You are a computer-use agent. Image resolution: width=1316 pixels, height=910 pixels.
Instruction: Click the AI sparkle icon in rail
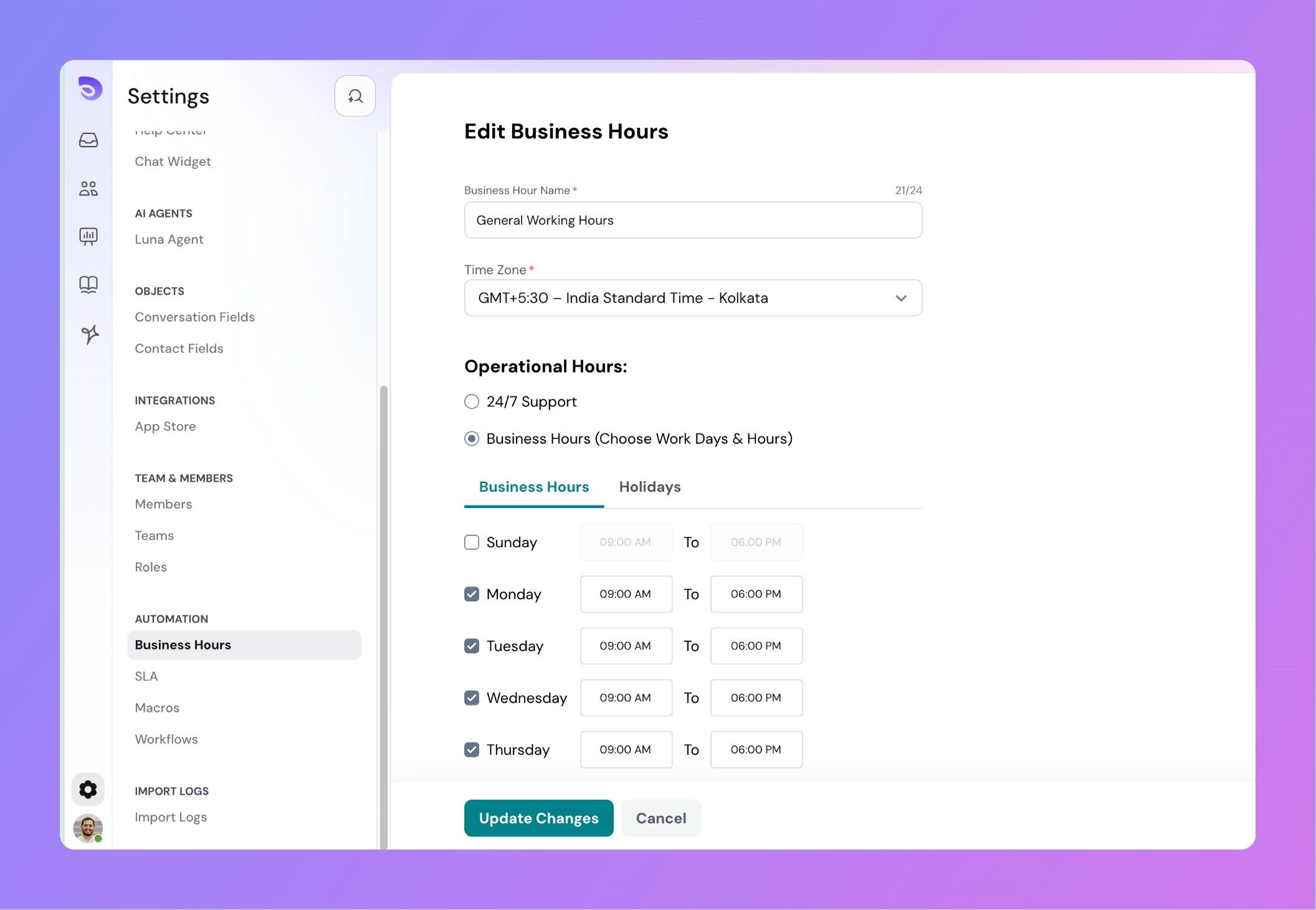click(x=90, y=334)
